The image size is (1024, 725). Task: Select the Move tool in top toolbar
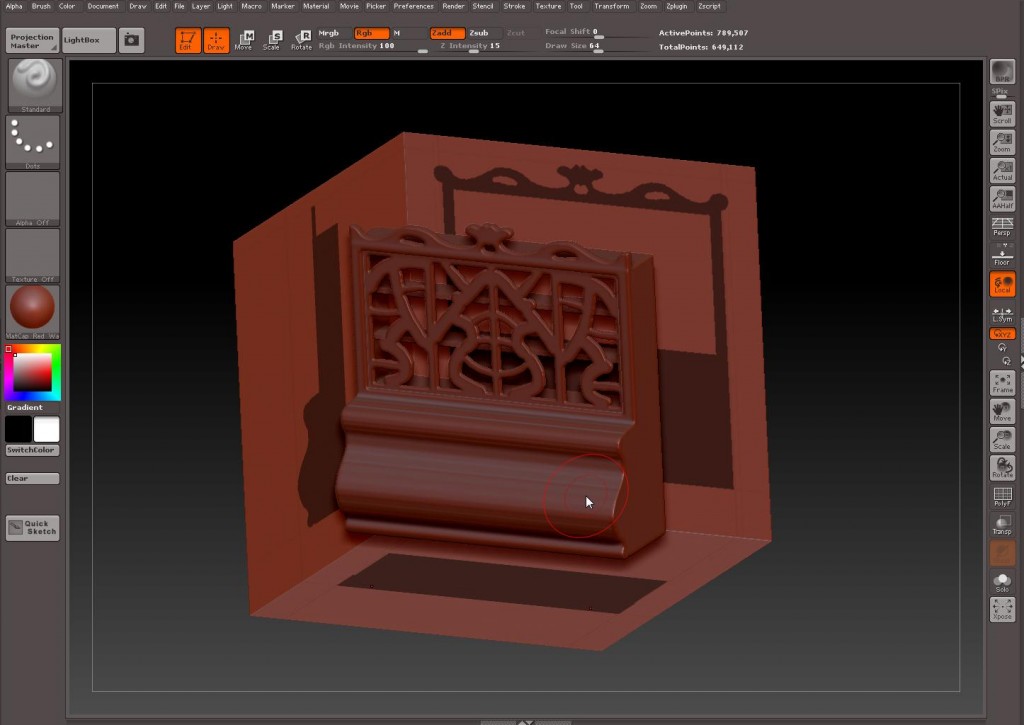pos(244,40)
